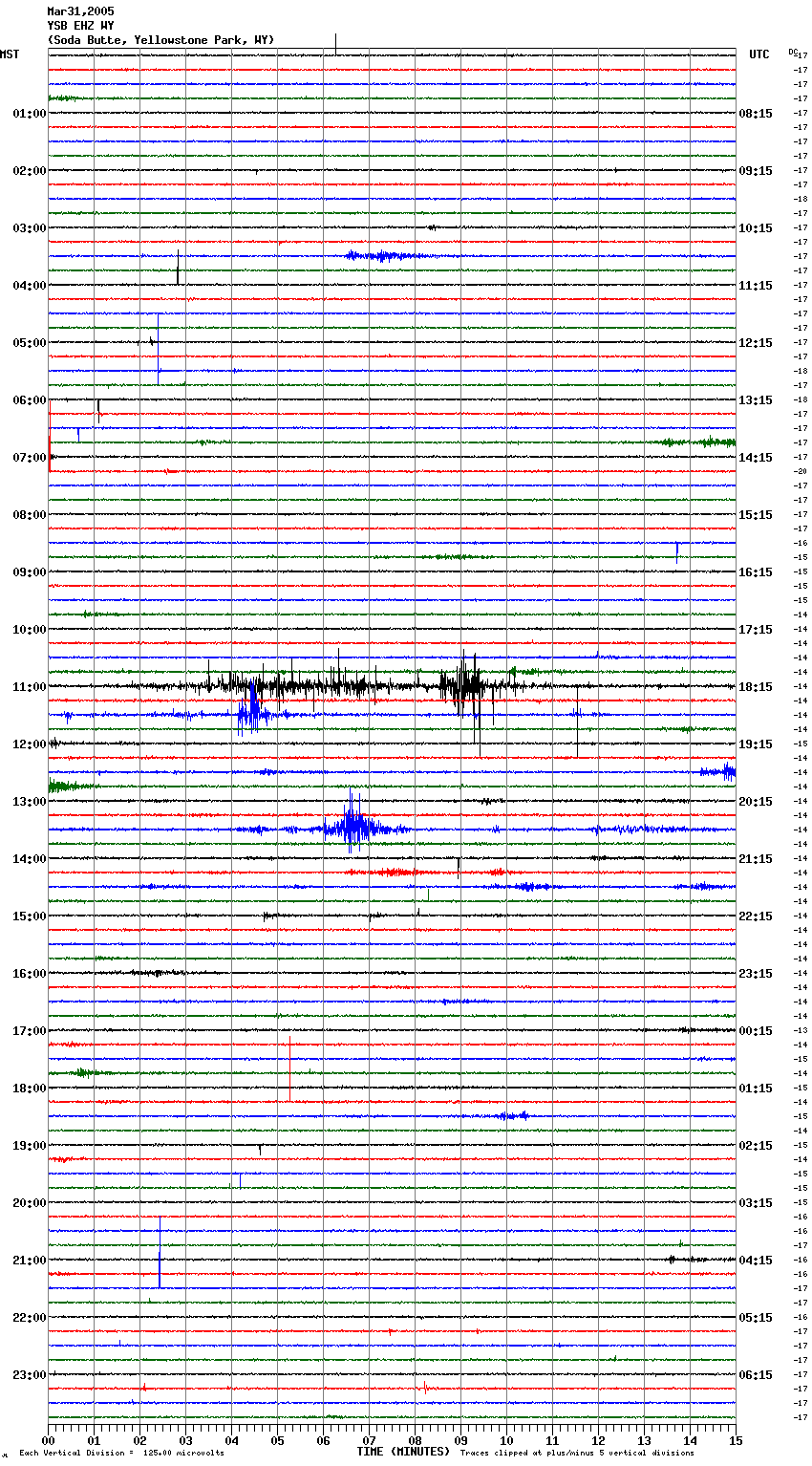Click minute 00 on the time axis

coord(49,1440)
